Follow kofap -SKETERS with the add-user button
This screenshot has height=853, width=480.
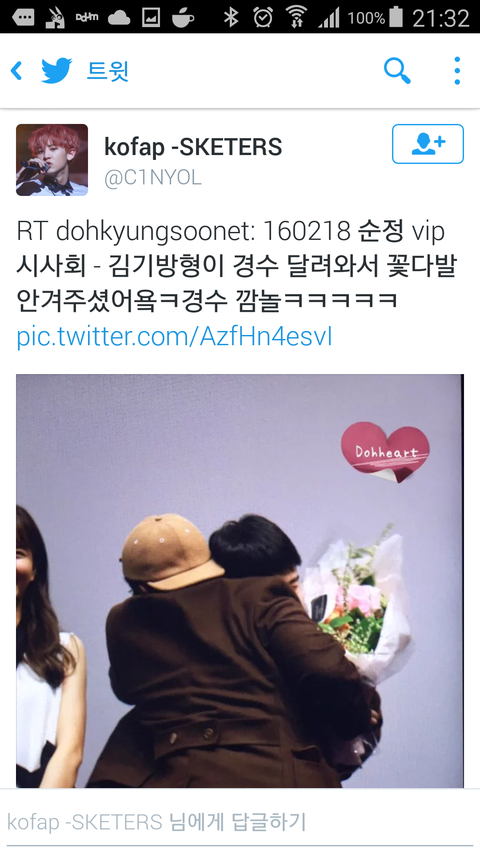coord(428,144)
